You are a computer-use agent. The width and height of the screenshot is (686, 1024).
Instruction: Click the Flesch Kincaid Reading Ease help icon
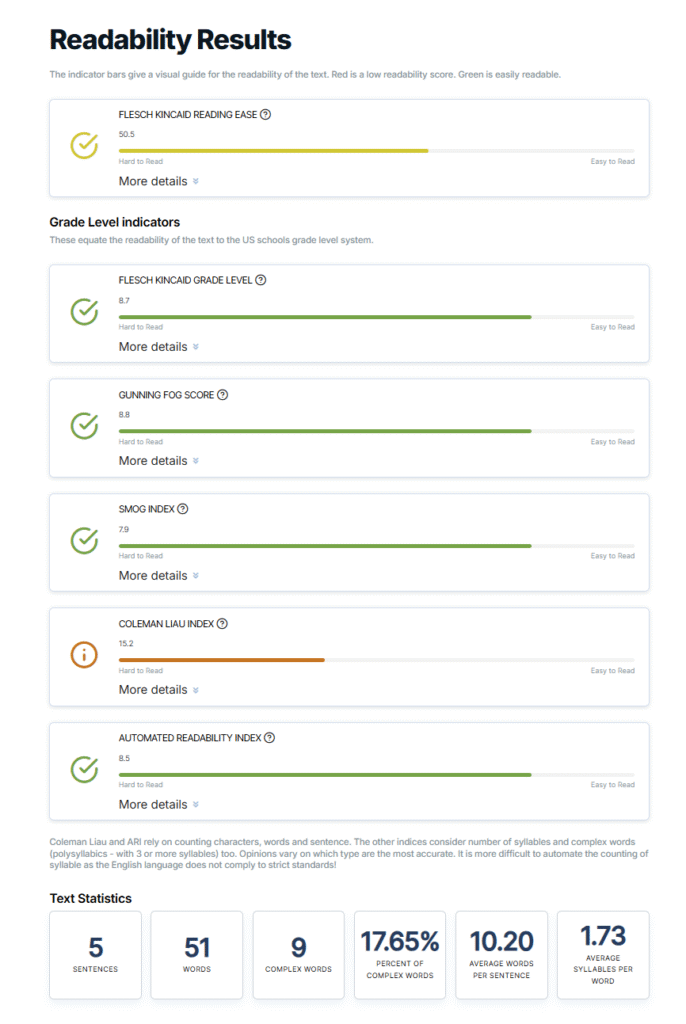coord(264,114)
